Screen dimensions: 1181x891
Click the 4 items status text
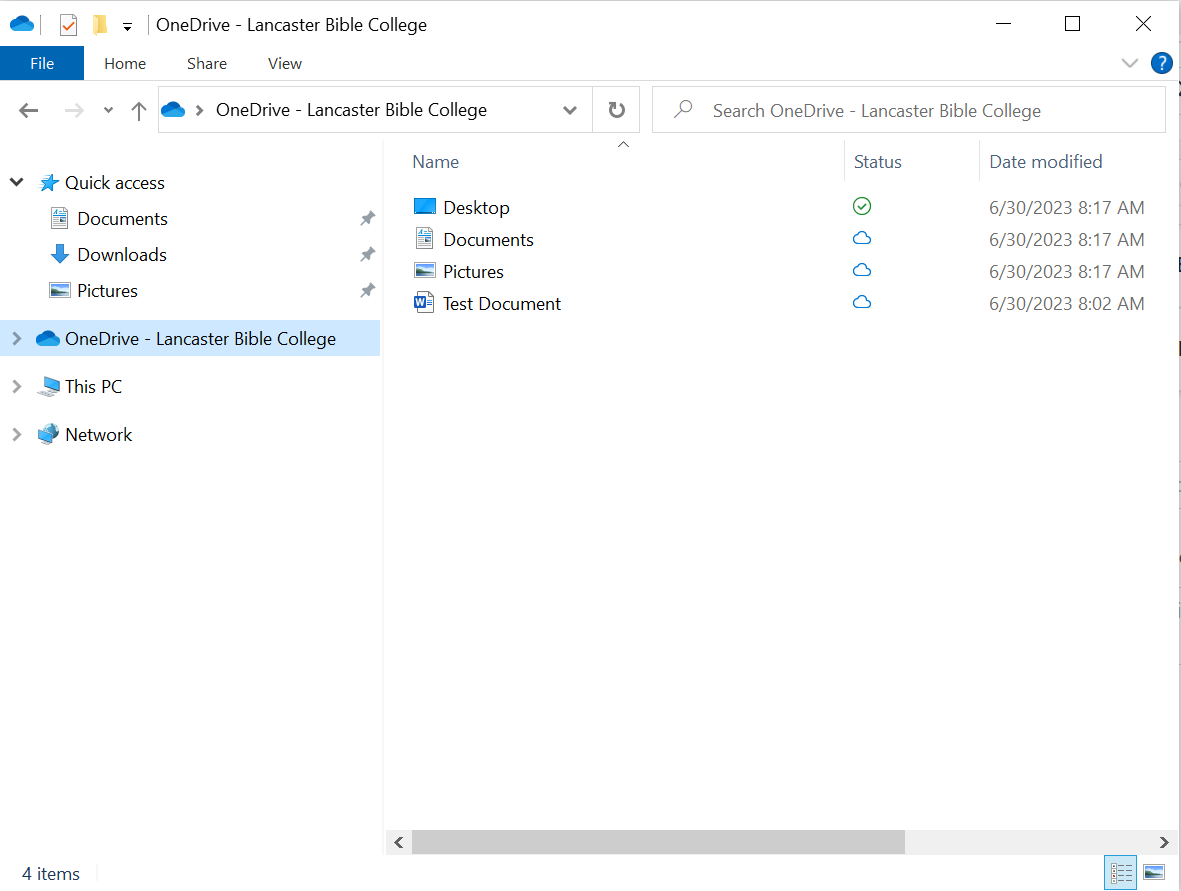pyautogui.click(x=50, y=874)
